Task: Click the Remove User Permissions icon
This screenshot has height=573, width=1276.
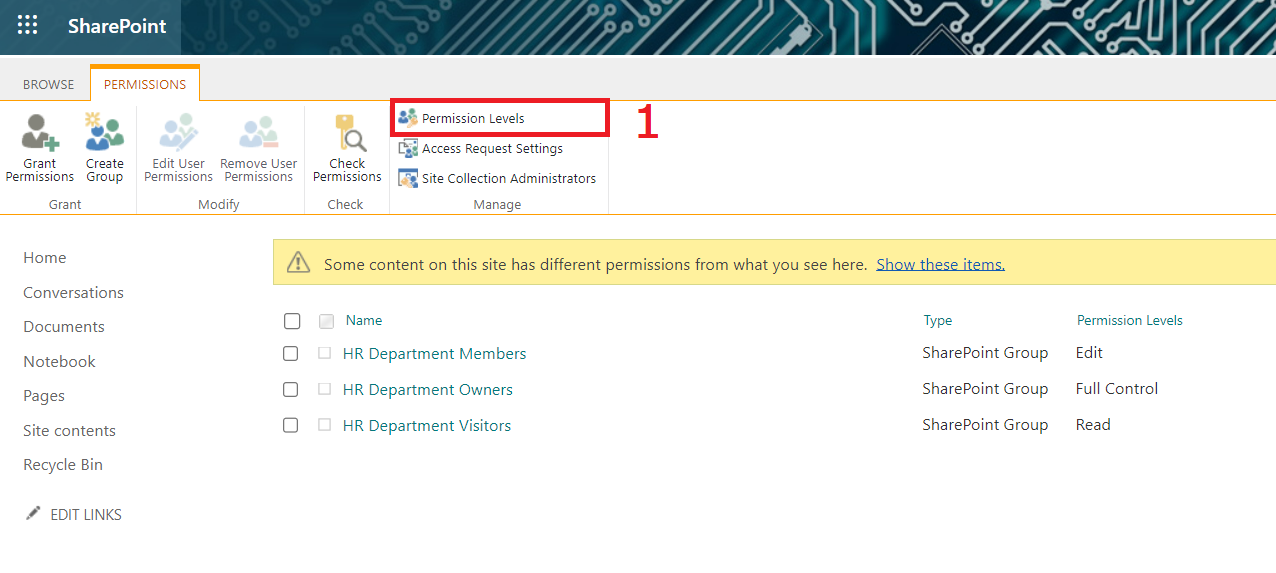Action: (x=258, y=133)
